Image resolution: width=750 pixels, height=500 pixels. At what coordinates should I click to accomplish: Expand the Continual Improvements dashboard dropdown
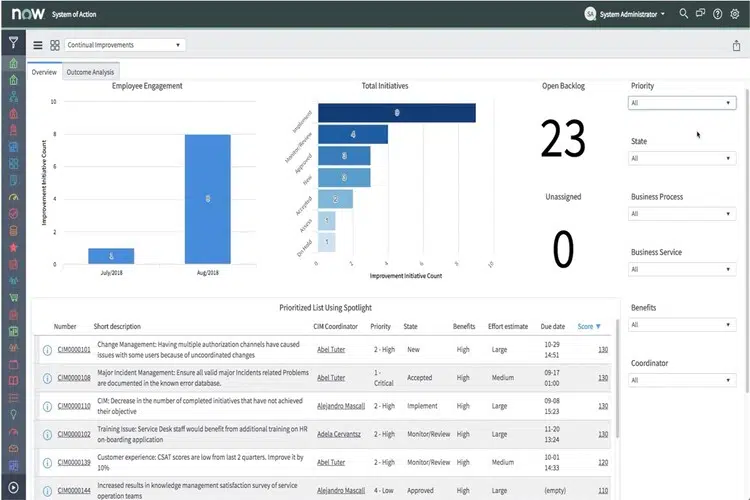tap(124, 45)
